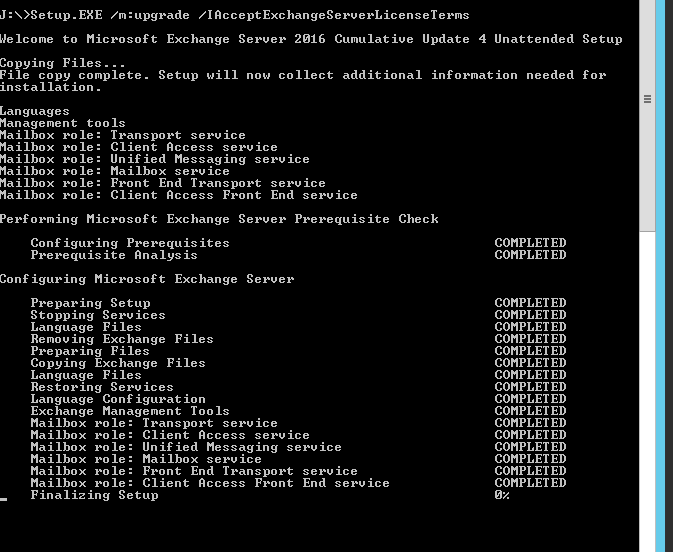Click COMPLETED status next to Prerequisite Analysis
The height and width of the screenshot is (552, 673).
click(x=530, y=255)
